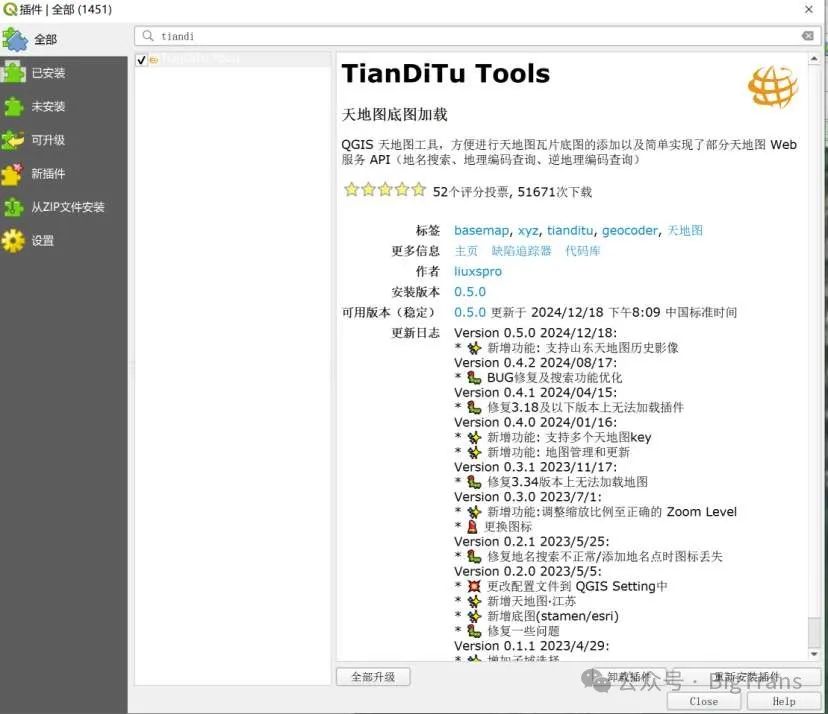This screenshot has width=828, height=714.
Task: Uncheck the TianDiTu Tools plugin checkbox
Action: (x=140, y=60)
